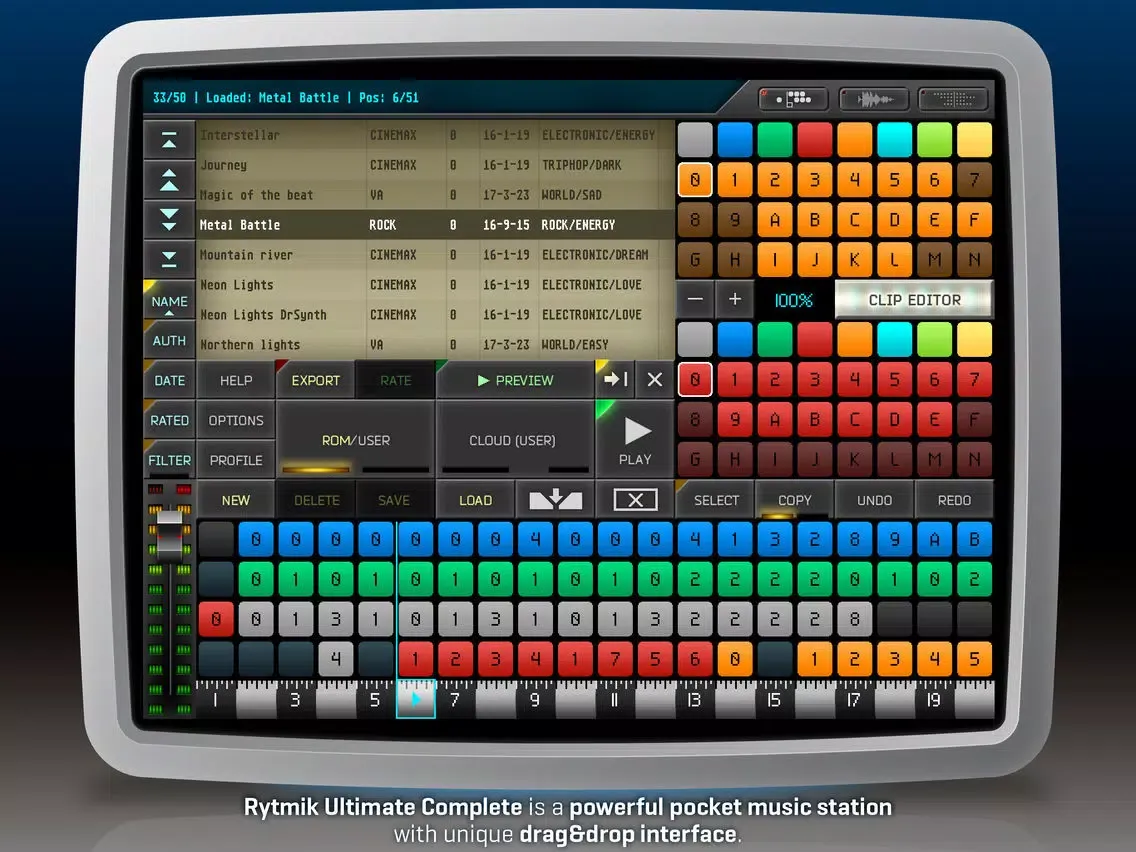Sort song list by DATE
1136x852 pixels.
click(170, 380)
